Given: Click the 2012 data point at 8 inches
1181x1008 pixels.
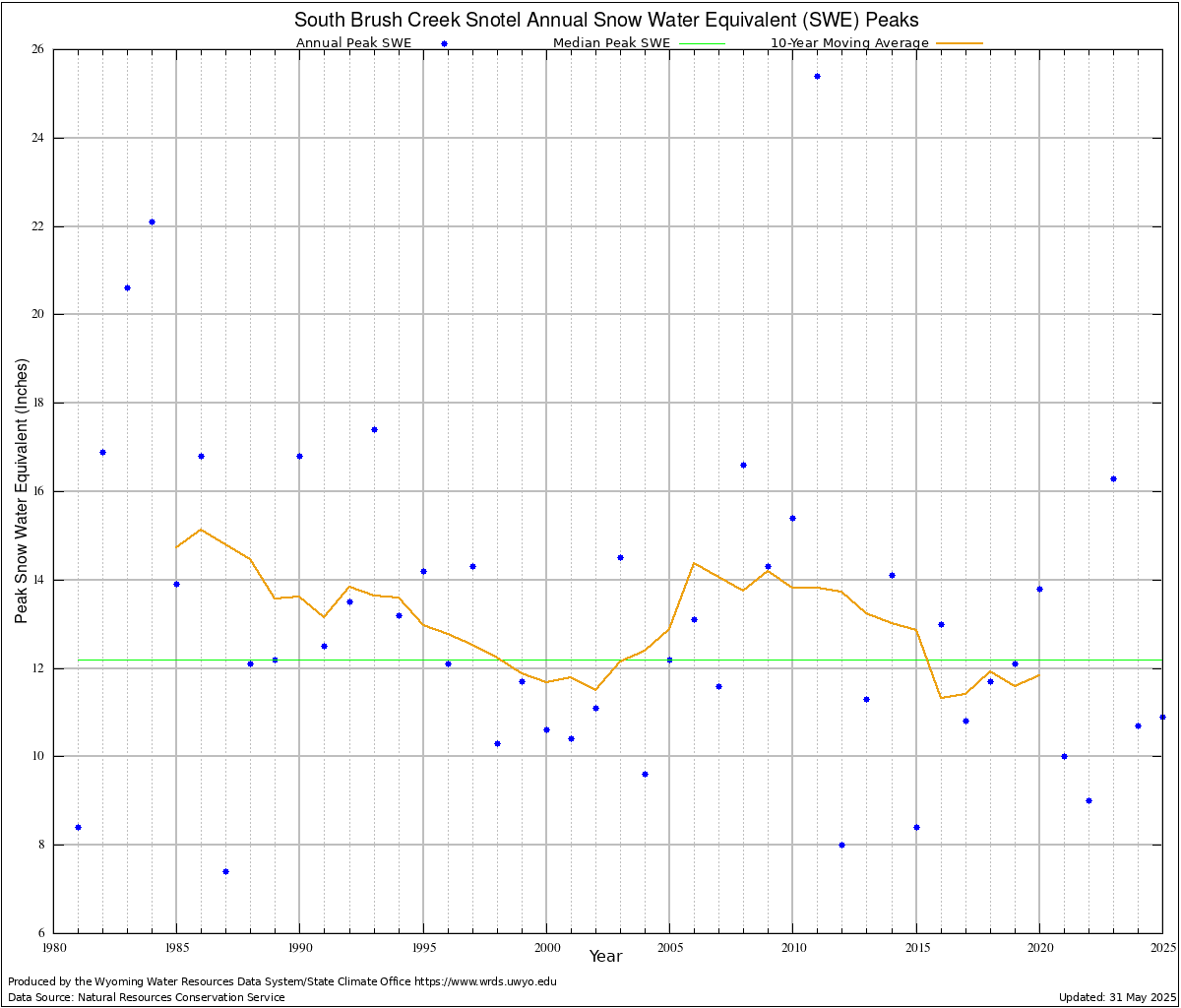Looking at the screenshot, I should (x=841, y=845).
